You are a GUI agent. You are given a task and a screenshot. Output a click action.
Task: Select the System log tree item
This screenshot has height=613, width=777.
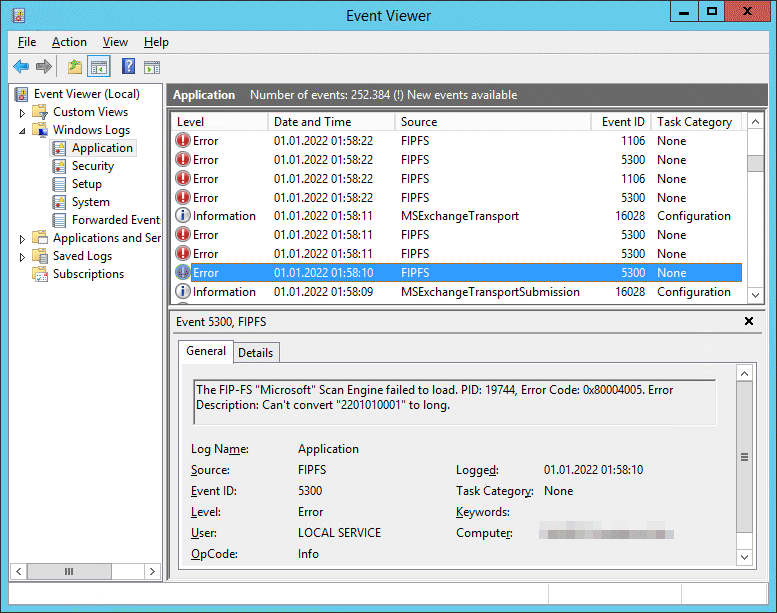(91, 202)
